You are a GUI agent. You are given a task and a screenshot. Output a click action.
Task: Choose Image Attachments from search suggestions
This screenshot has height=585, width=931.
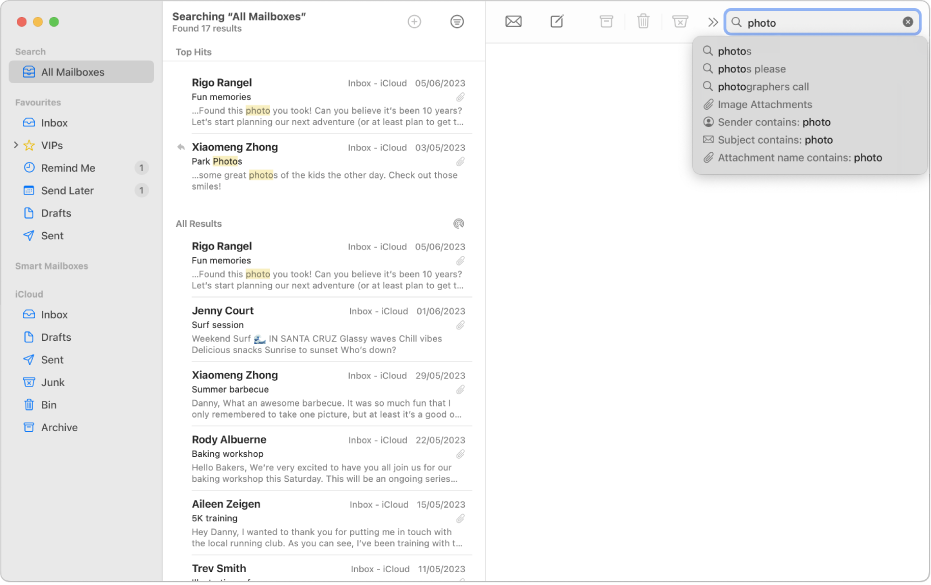pyautogui.click(x=765, y=104)
